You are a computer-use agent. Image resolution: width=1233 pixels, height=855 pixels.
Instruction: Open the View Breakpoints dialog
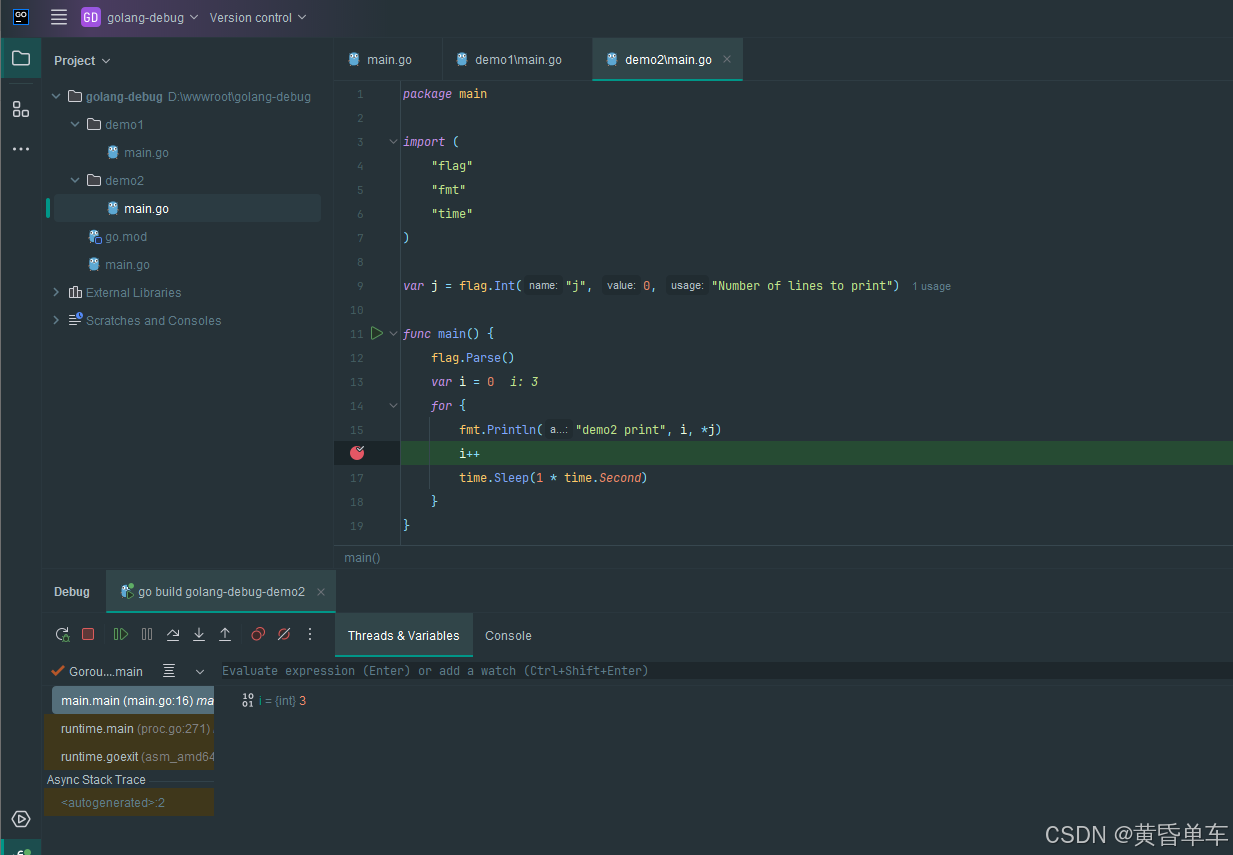[x=258, y=634]
